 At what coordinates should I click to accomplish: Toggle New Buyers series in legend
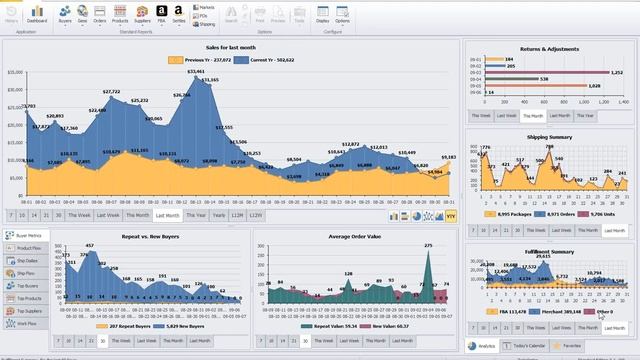pos(179,326)
